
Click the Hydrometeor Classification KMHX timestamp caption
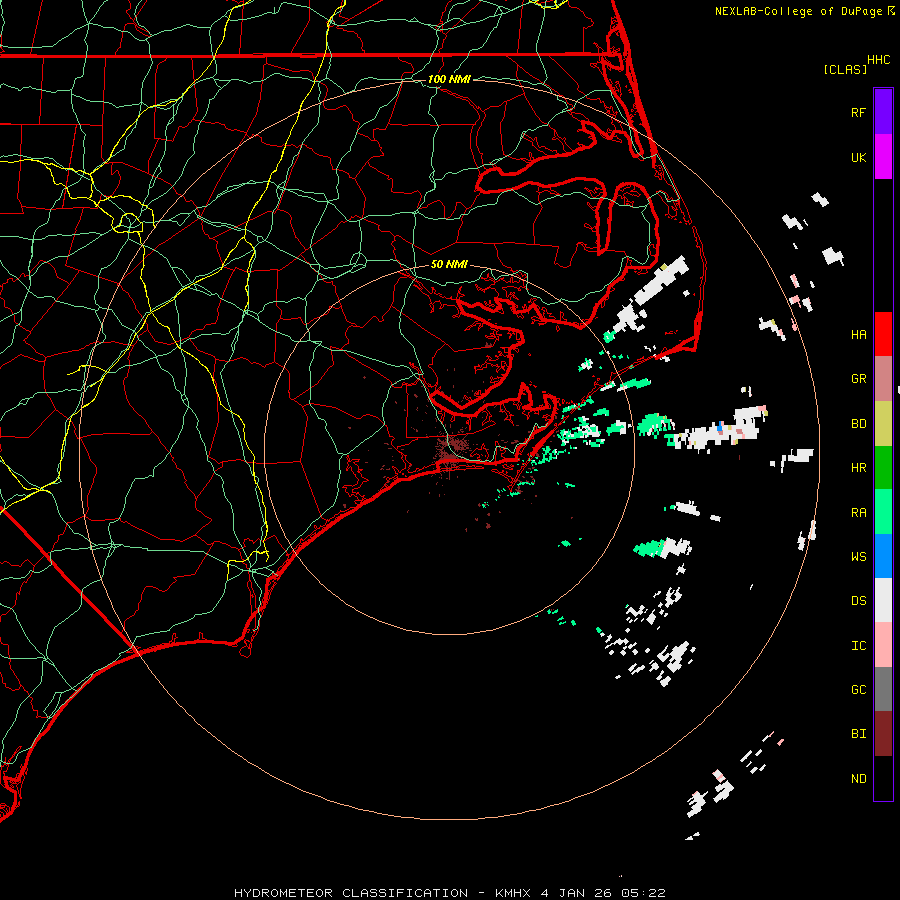450,893
